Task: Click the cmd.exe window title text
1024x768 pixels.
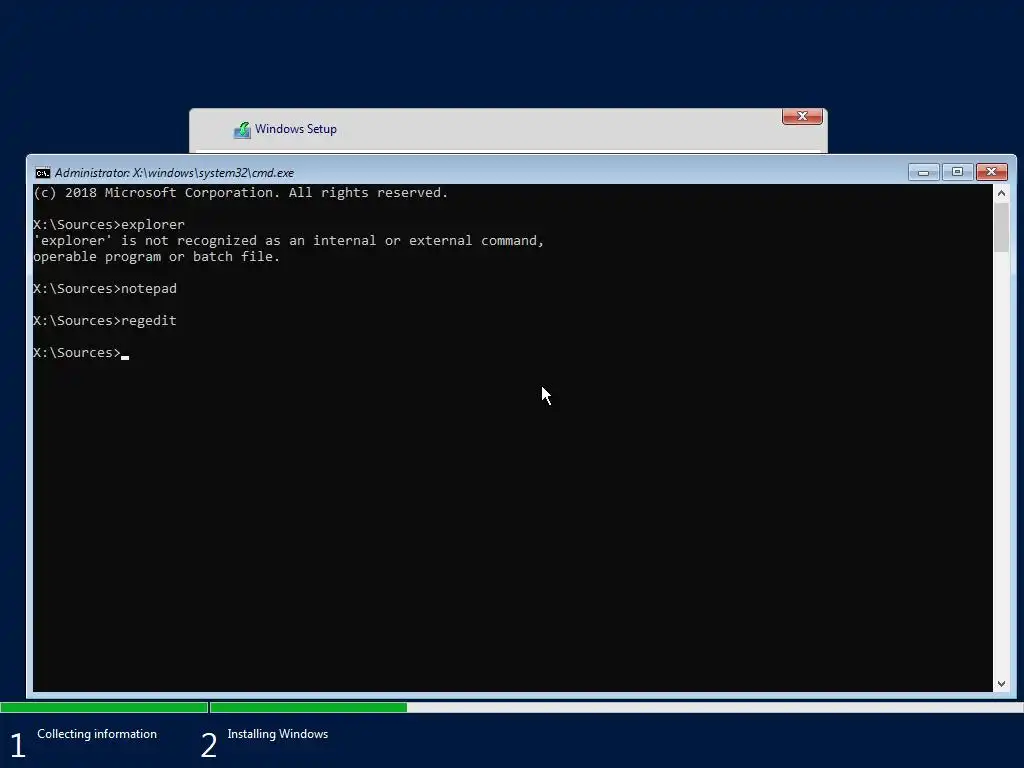Action: [x=174, y=173]
